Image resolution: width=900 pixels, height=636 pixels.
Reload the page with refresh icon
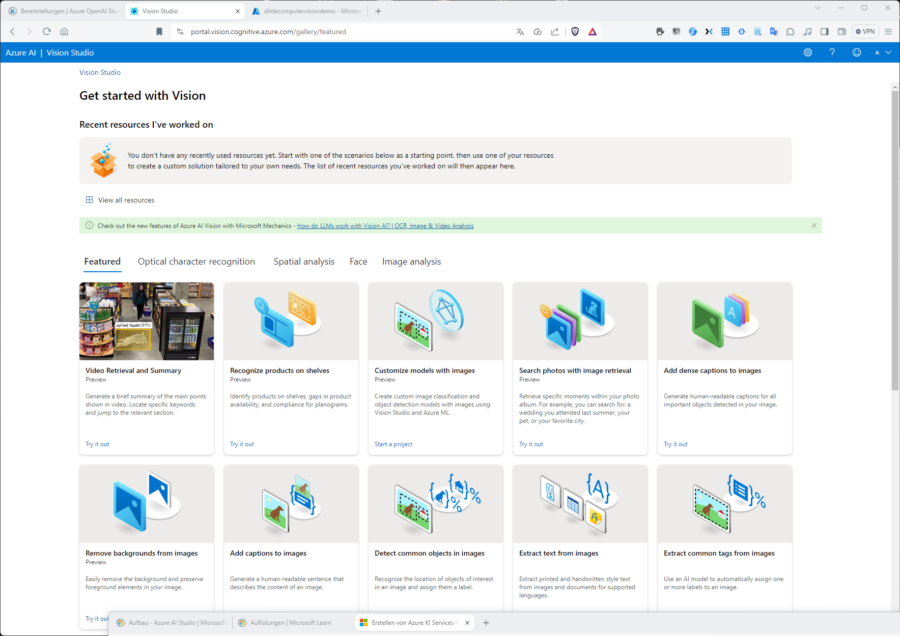tap(46, 31)
